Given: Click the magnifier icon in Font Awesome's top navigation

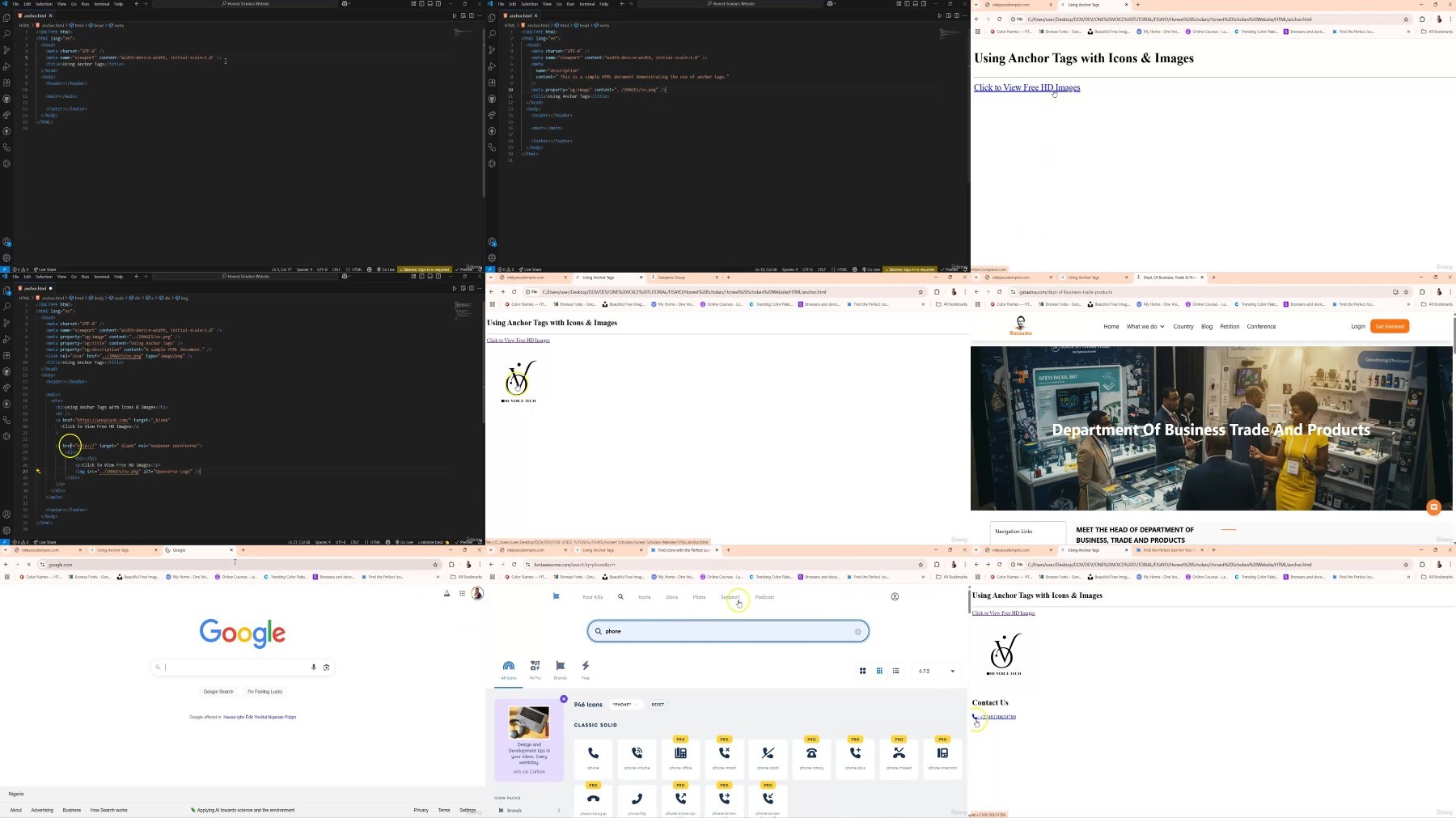Looking at the screenshot, I should (620, 597).
